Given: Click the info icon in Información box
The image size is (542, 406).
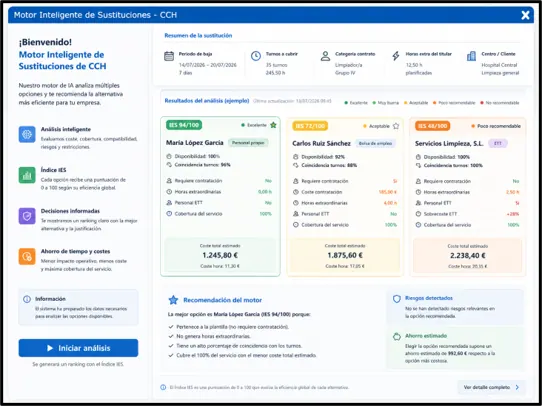Looking at the screenshot, I should pyautogui.click(x=27, y=299).
